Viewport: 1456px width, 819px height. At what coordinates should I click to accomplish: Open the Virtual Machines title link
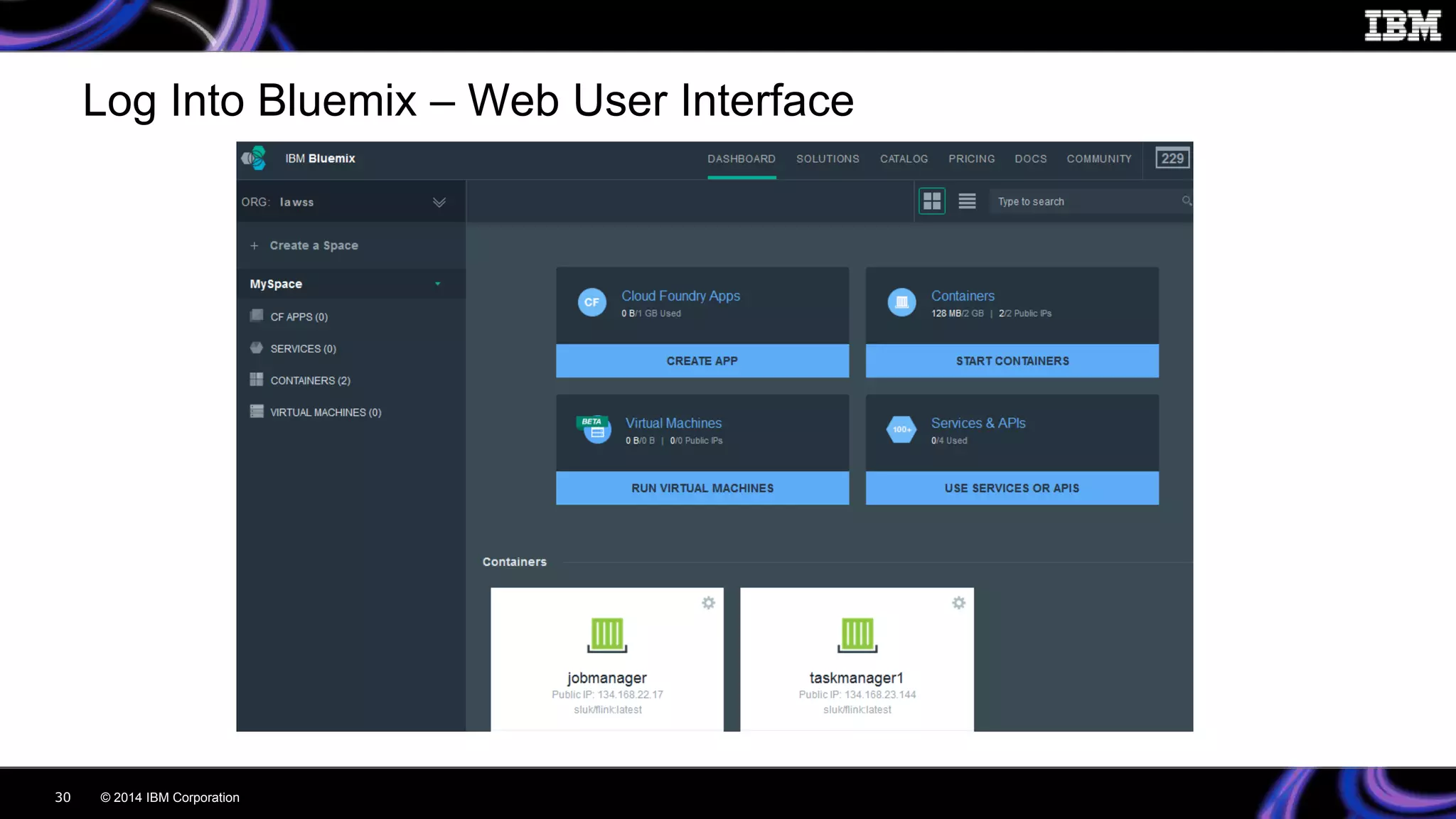[x=673, y=423]
